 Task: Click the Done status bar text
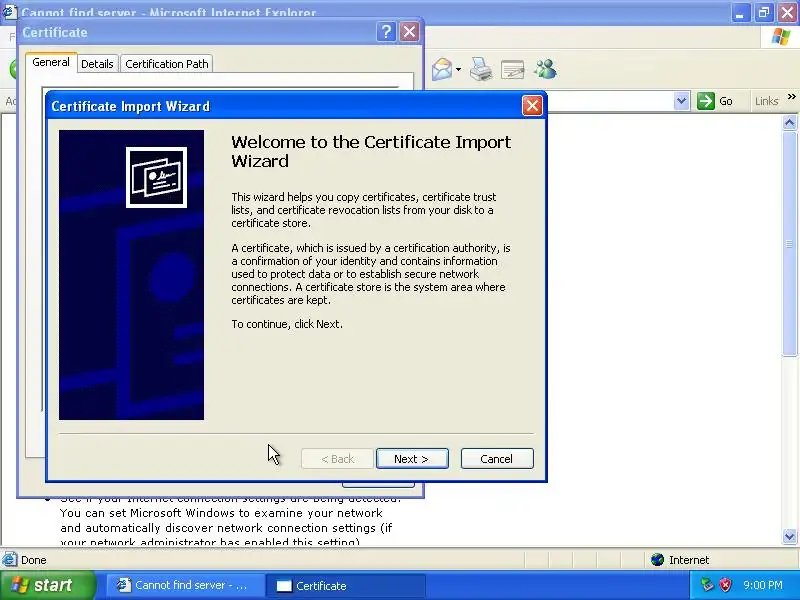coord(34,560)
